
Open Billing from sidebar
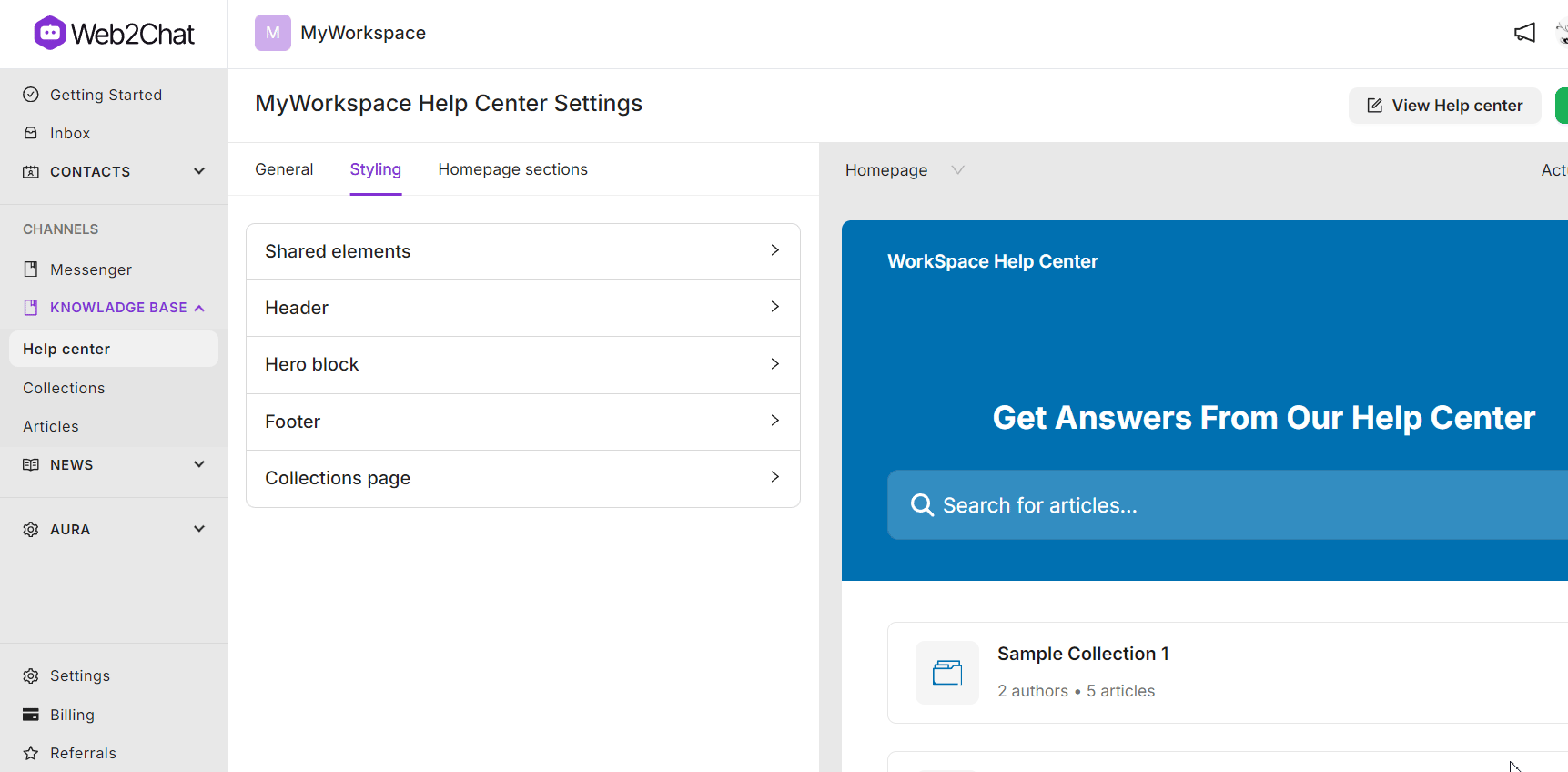coord(73,715)
